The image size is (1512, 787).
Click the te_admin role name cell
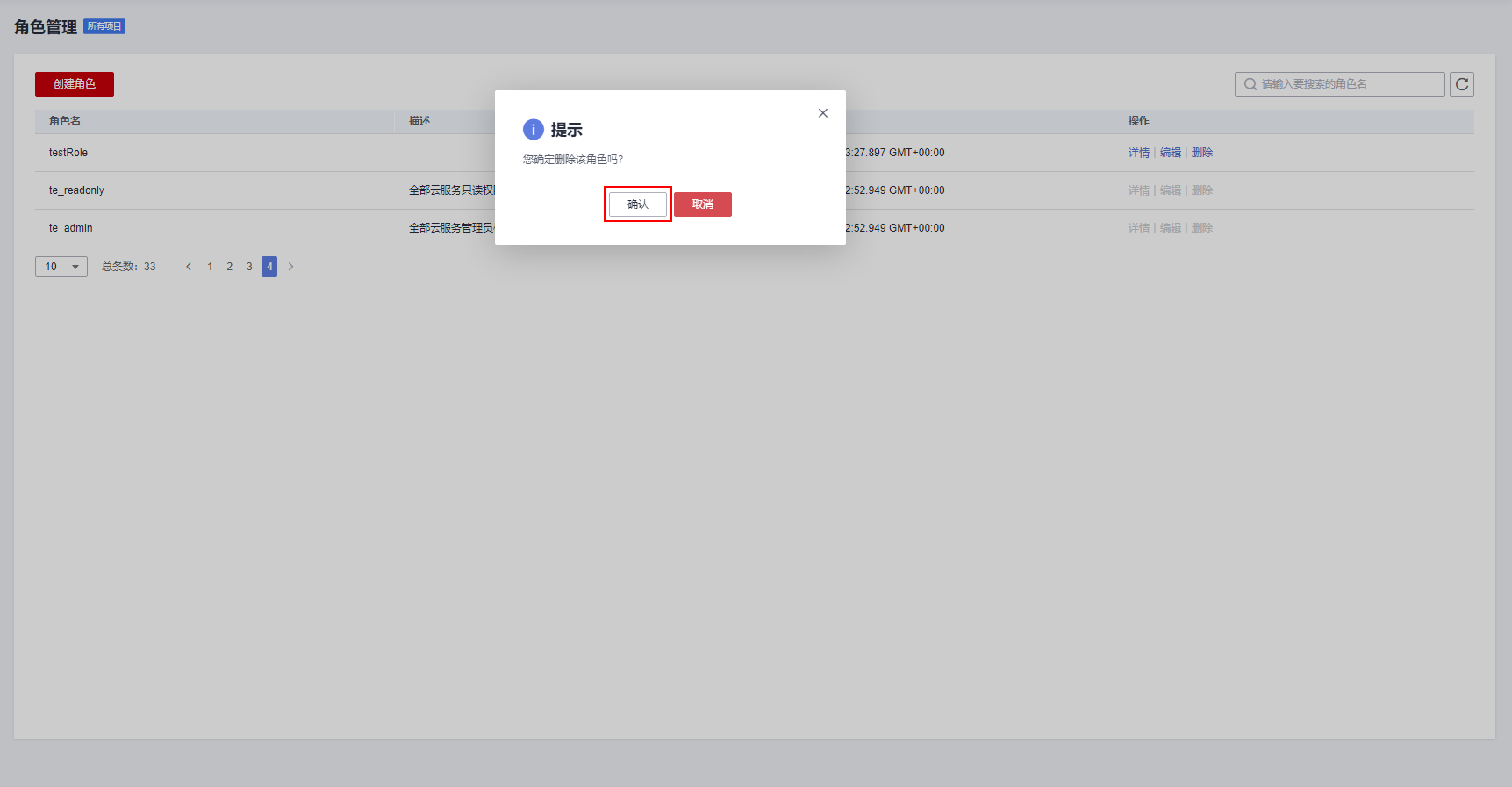(x=71, y=228)
